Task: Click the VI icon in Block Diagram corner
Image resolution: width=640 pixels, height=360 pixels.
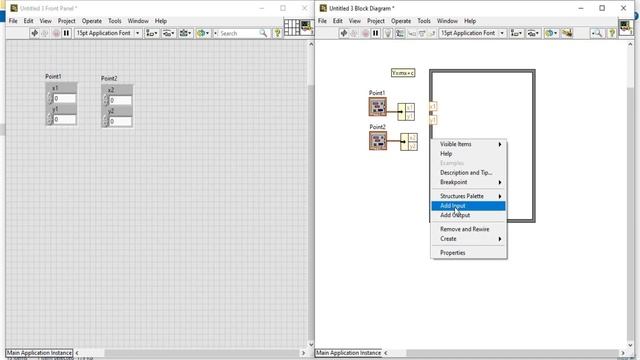Action: (x=626, y=28)
